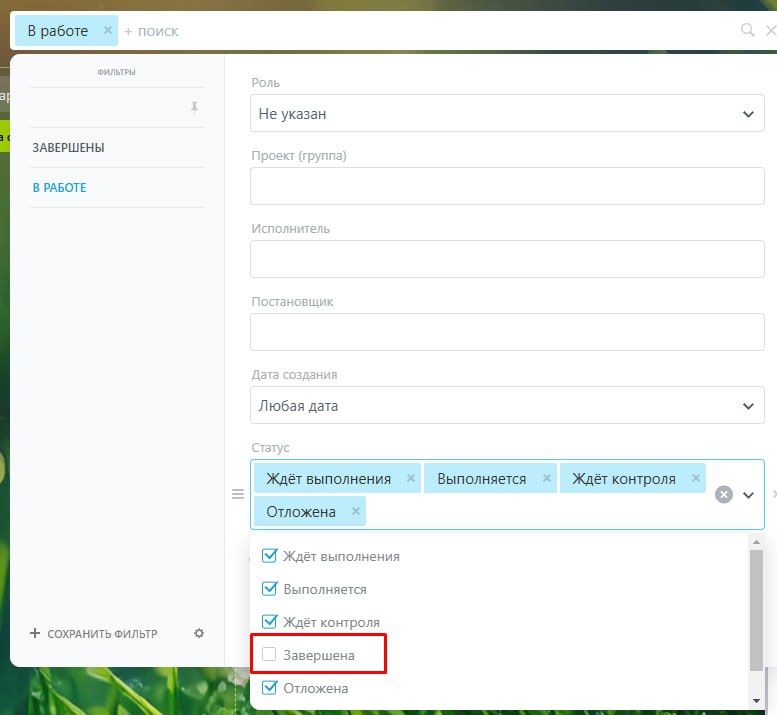Click the search magnifier icon
Screen dimensions: 777x715
click(747, 30)
